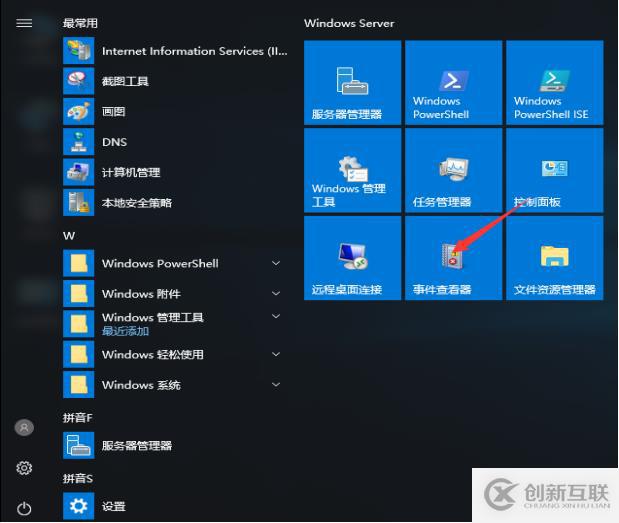Click the power button in left sidebar
Screen dimensions: 619x523
(24, 508)
